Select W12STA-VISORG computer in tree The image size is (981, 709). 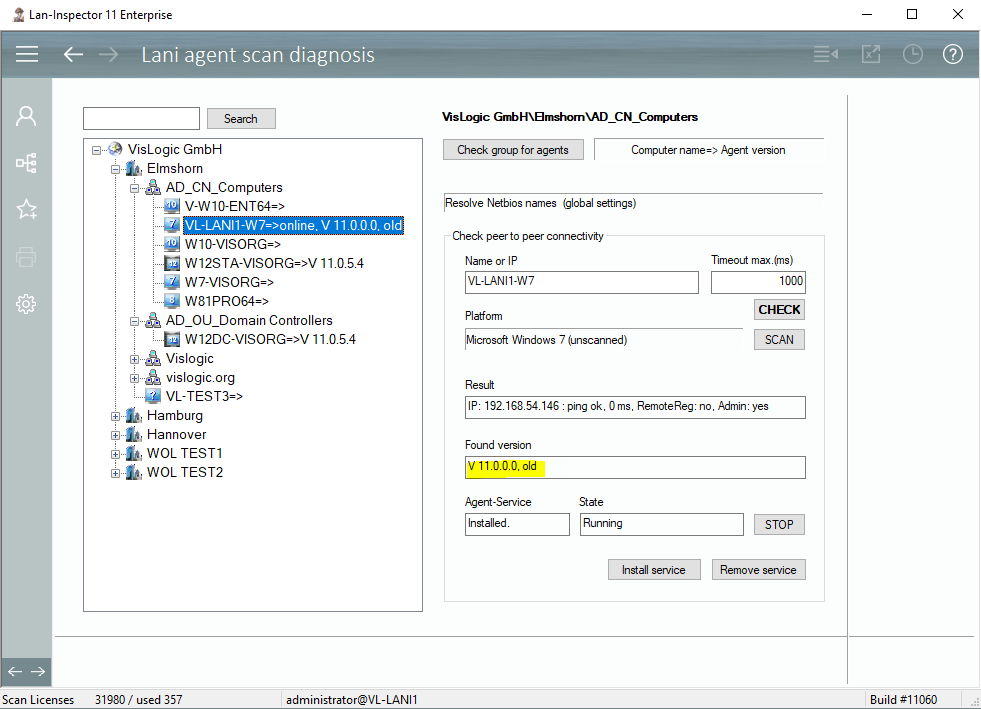coord(274,263)
